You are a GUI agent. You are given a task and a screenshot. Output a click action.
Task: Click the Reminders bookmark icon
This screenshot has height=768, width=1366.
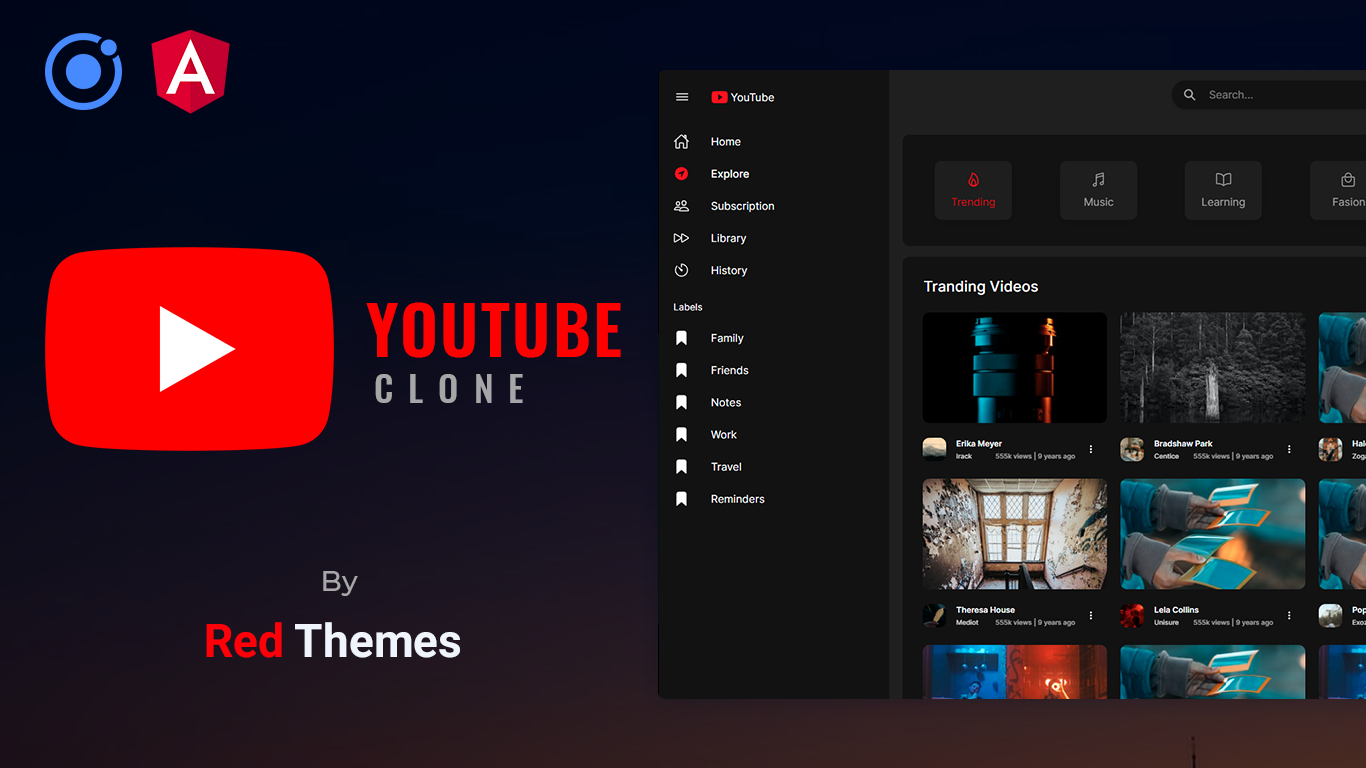(681, 498)
